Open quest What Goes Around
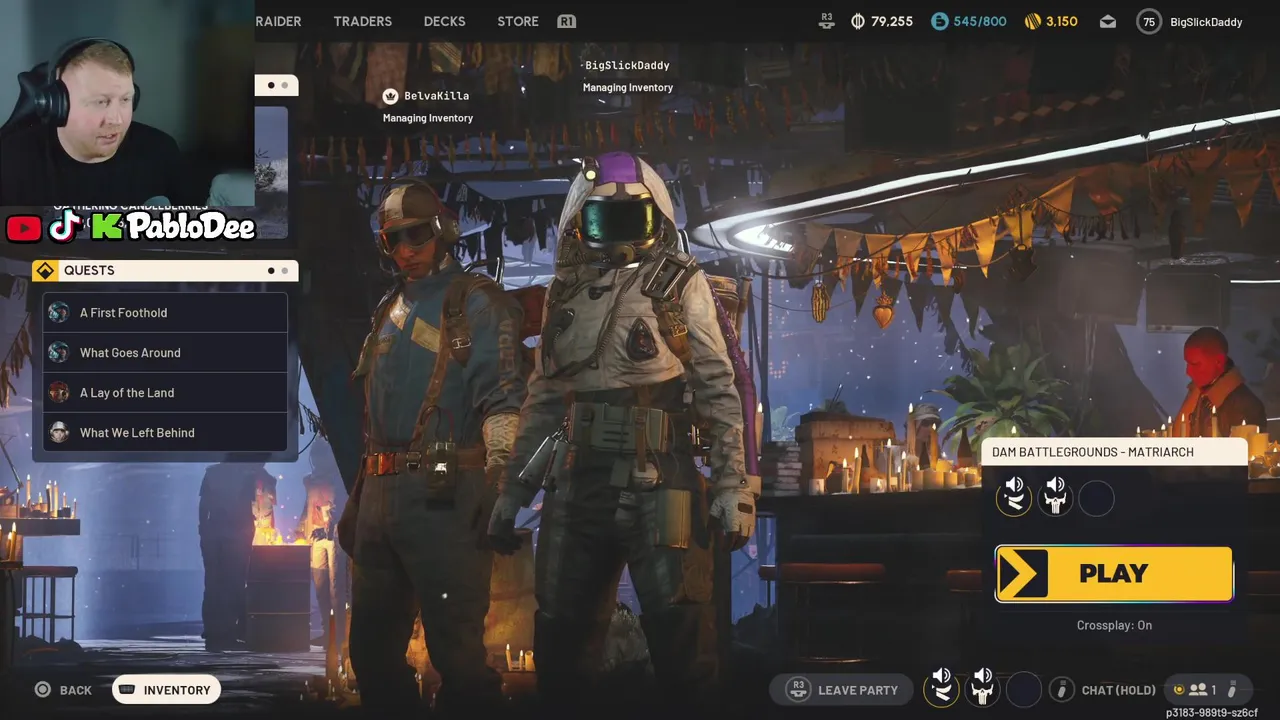Viewport: 1280px width, 720px height. (165, 353)
